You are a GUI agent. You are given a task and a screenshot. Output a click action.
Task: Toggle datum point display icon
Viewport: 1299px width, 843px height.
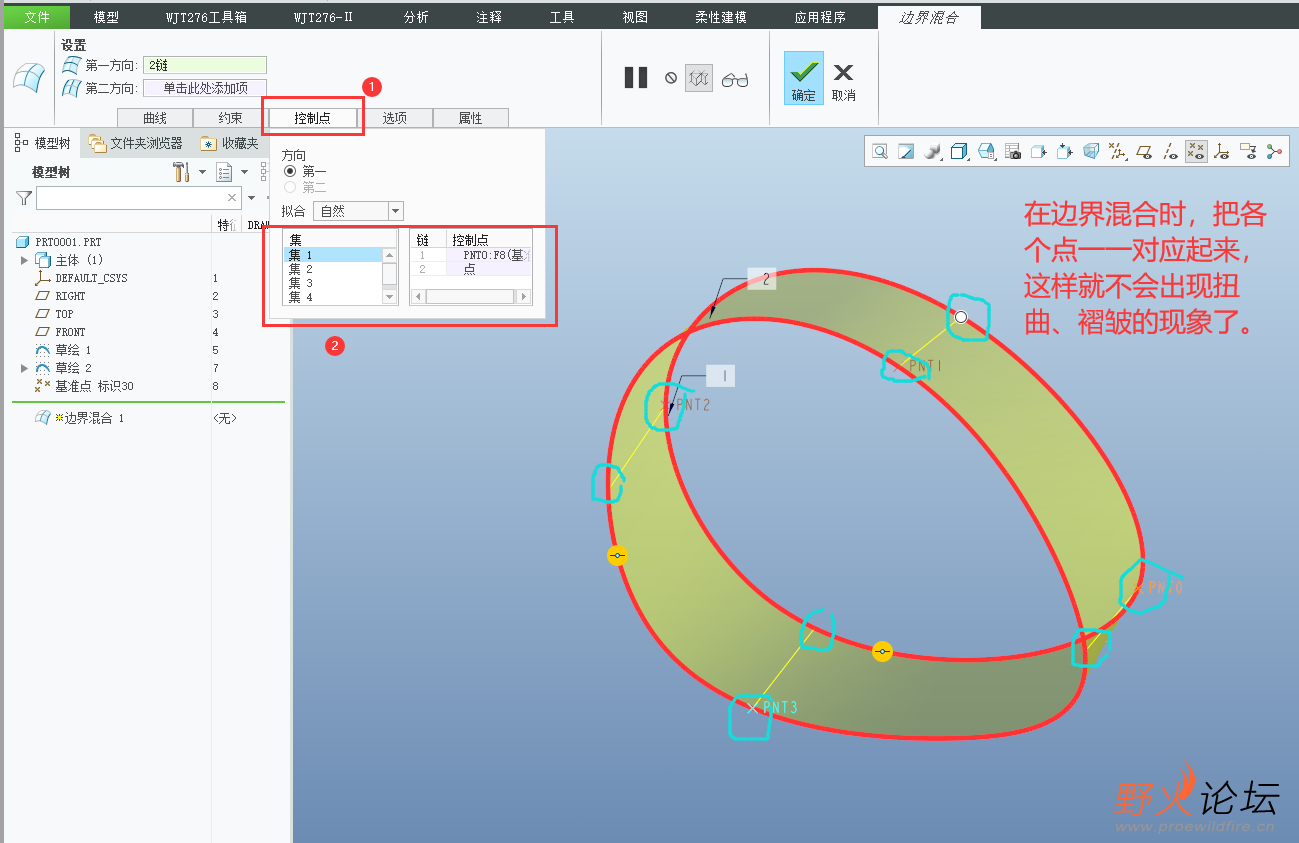click(1195, 151)
